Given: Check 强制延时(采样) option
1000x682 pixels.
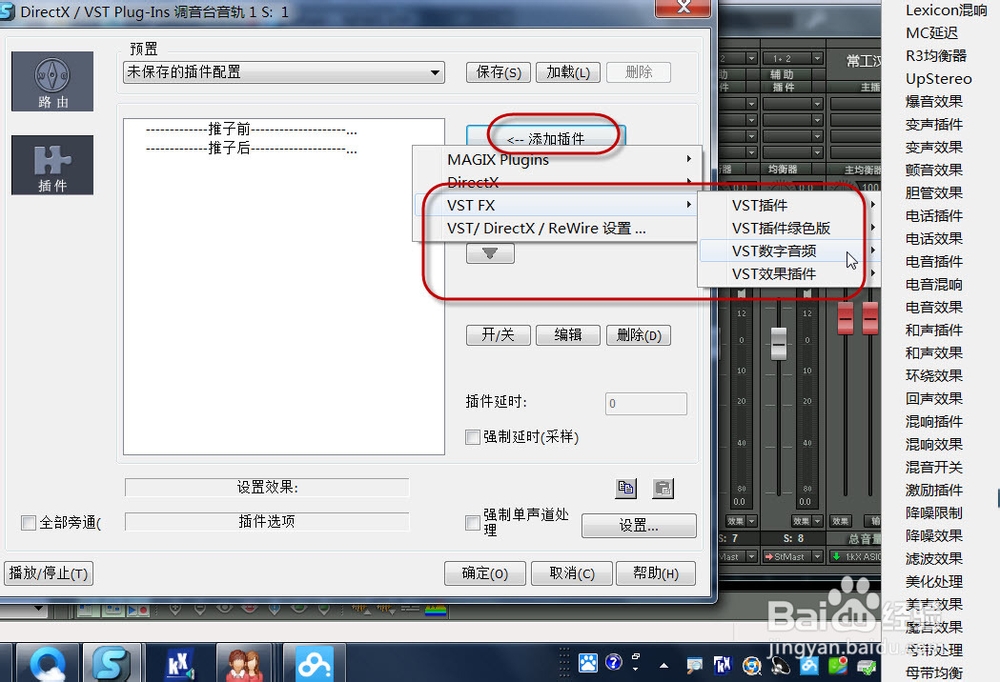Looking at the screenshot, I should [x=472, y=436].
